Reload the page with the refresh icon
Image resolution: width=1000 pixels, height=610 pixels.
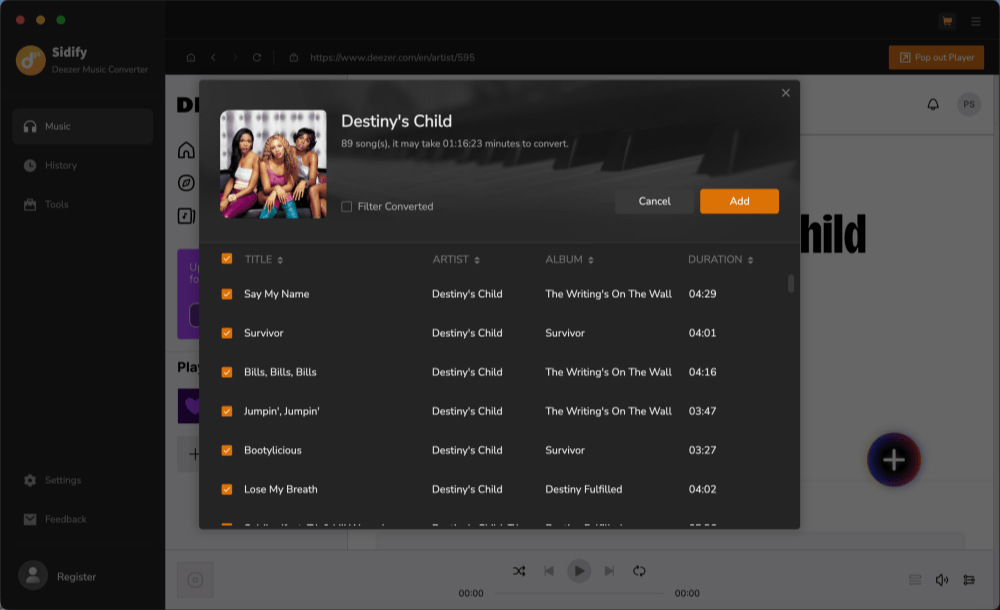coord(257,57)
